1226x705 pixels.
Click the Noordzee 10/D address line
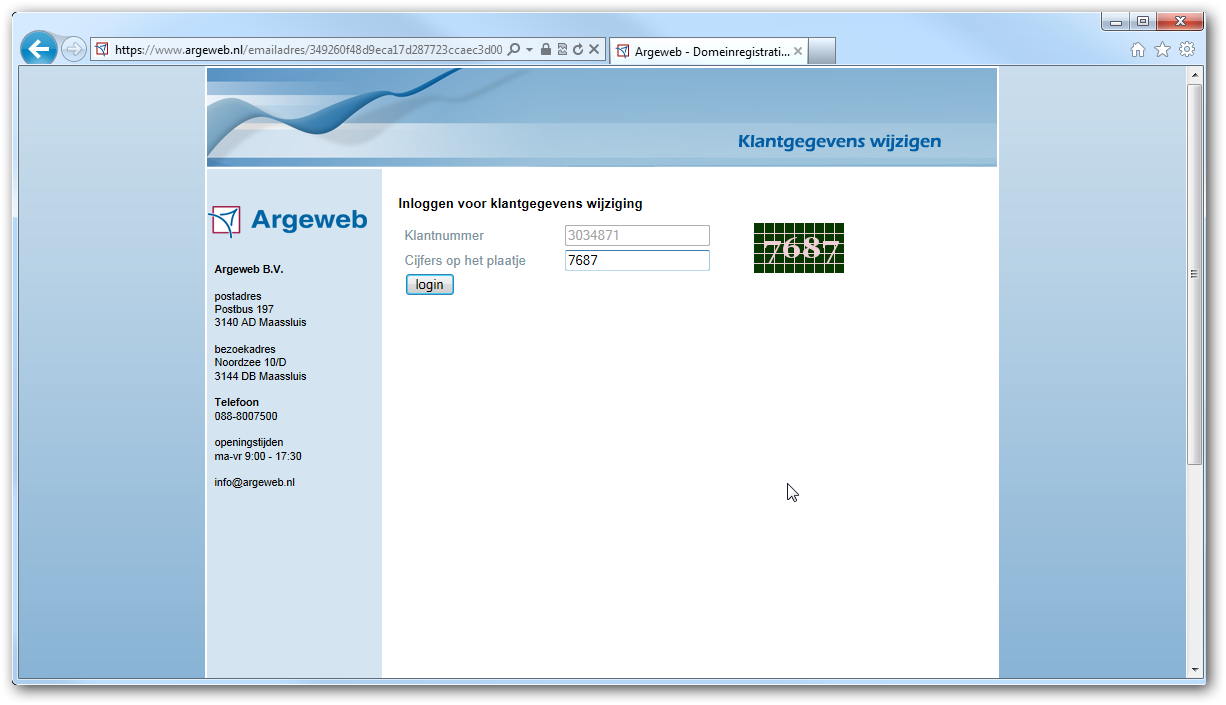[250, 363]
